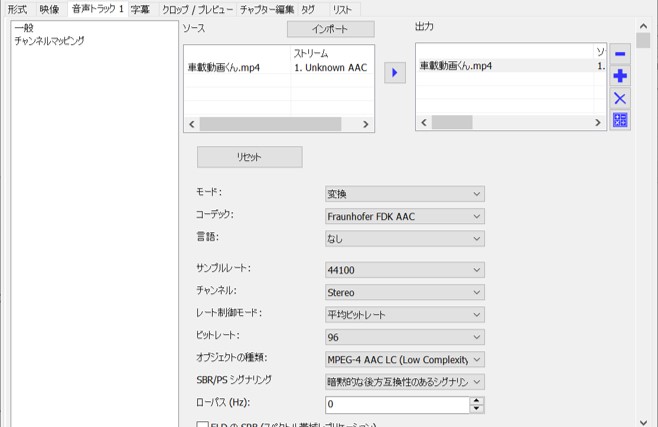658x427 pixels.
Task: Click the ストリーム column header
Action: [311, 53]
